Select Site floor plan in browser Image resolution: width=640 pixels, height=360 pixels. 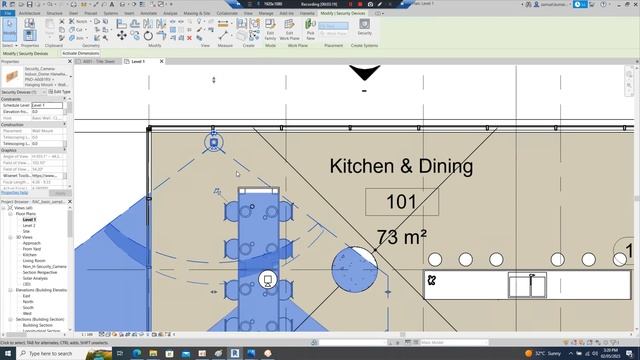(x=26, y=231)
